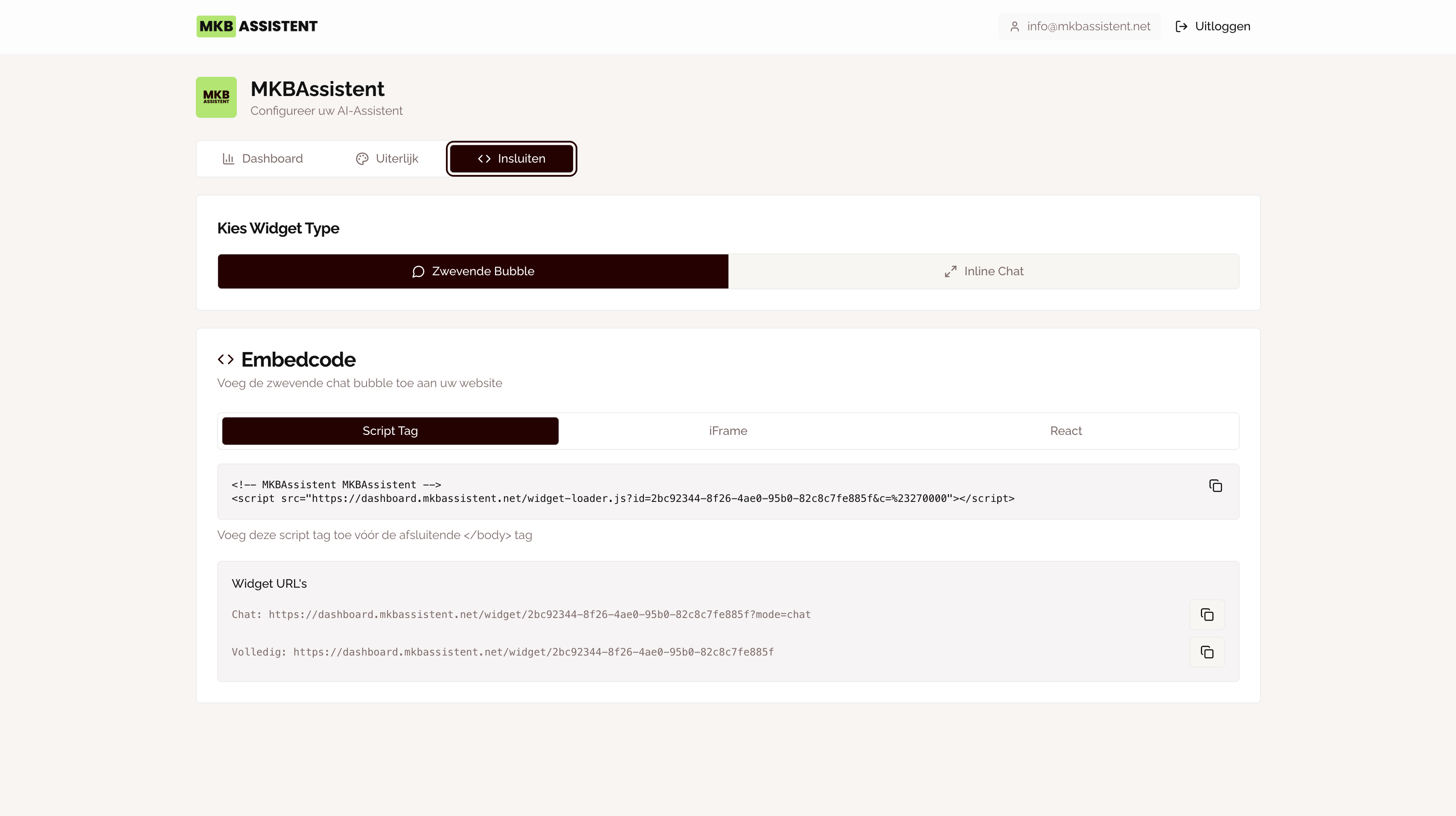
Task: Switch to React embed code
Action: pyautogui.click(x=1066, y=431)
